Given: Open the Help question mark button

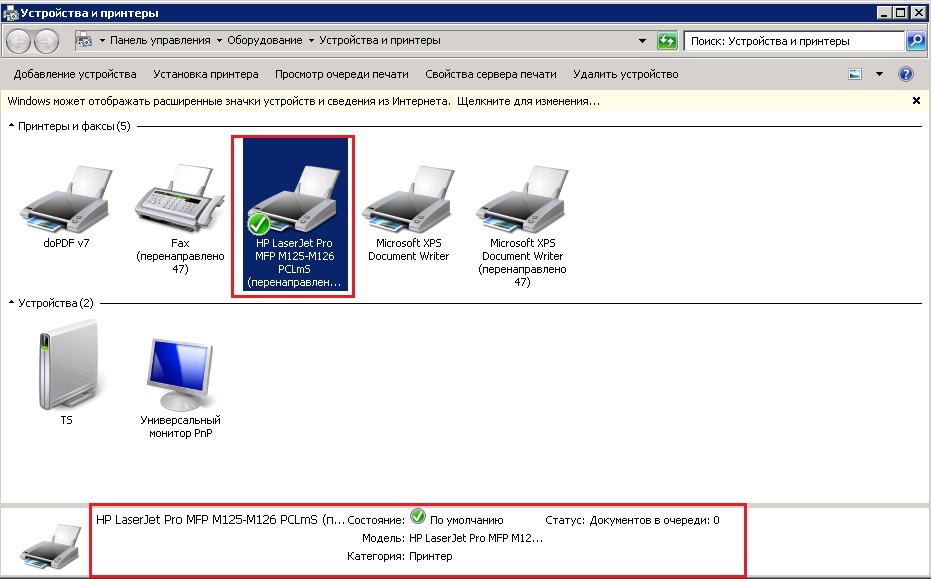Looking at the screenshot, I should click(x=905, y=74).
